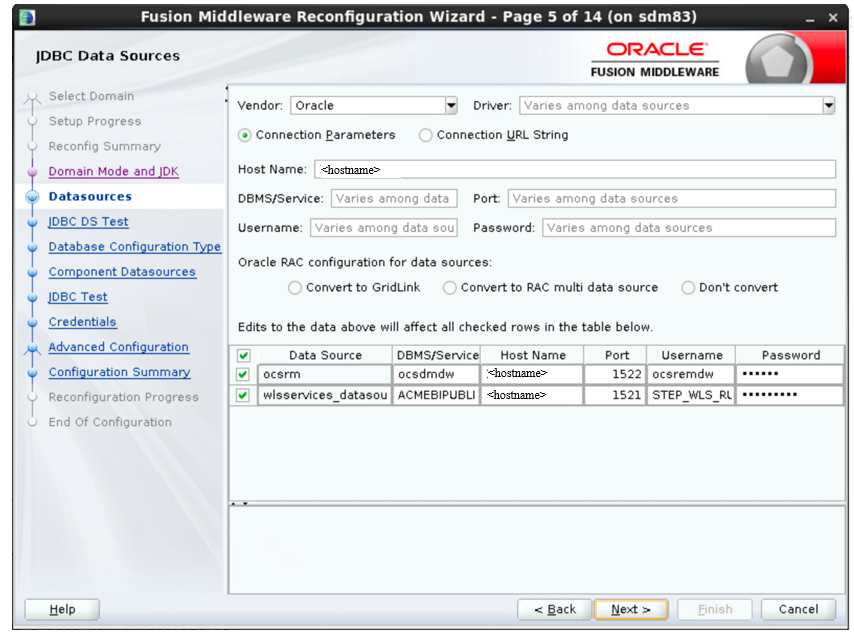The image size is (854, 639).
Task: Select the port 1521 cell
Action: click(615, 395)
